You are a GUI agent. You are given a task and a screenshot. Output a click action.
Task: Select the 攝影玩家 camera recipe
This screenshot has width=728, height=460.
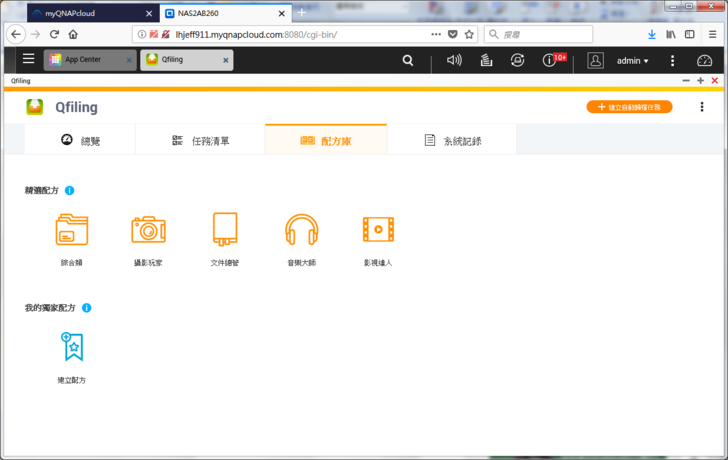point(148,231)
